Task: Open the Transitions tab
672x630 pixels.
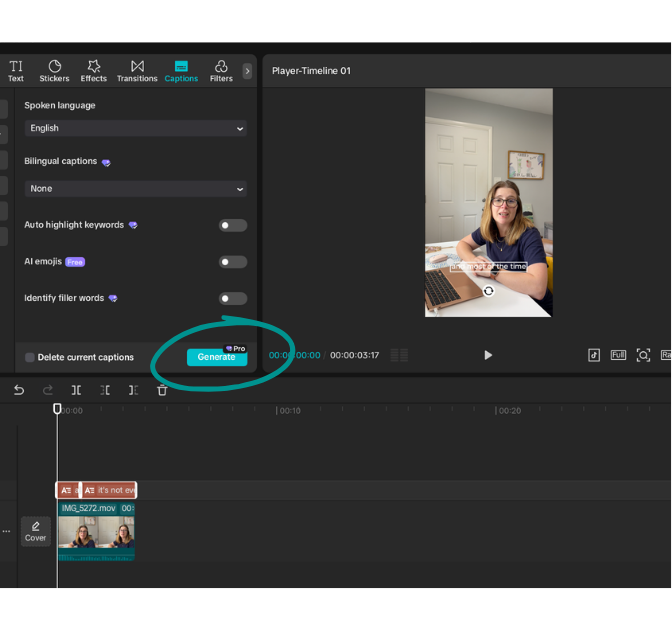Action: click(x=137, y=71)
